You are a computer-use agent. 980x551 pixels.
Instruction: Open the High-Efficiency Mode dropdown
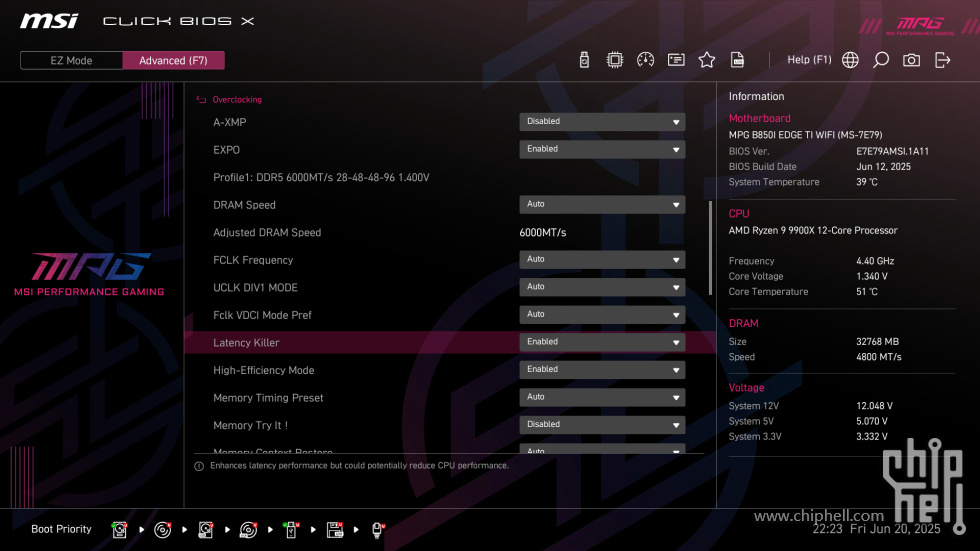[x=602, y=369]
